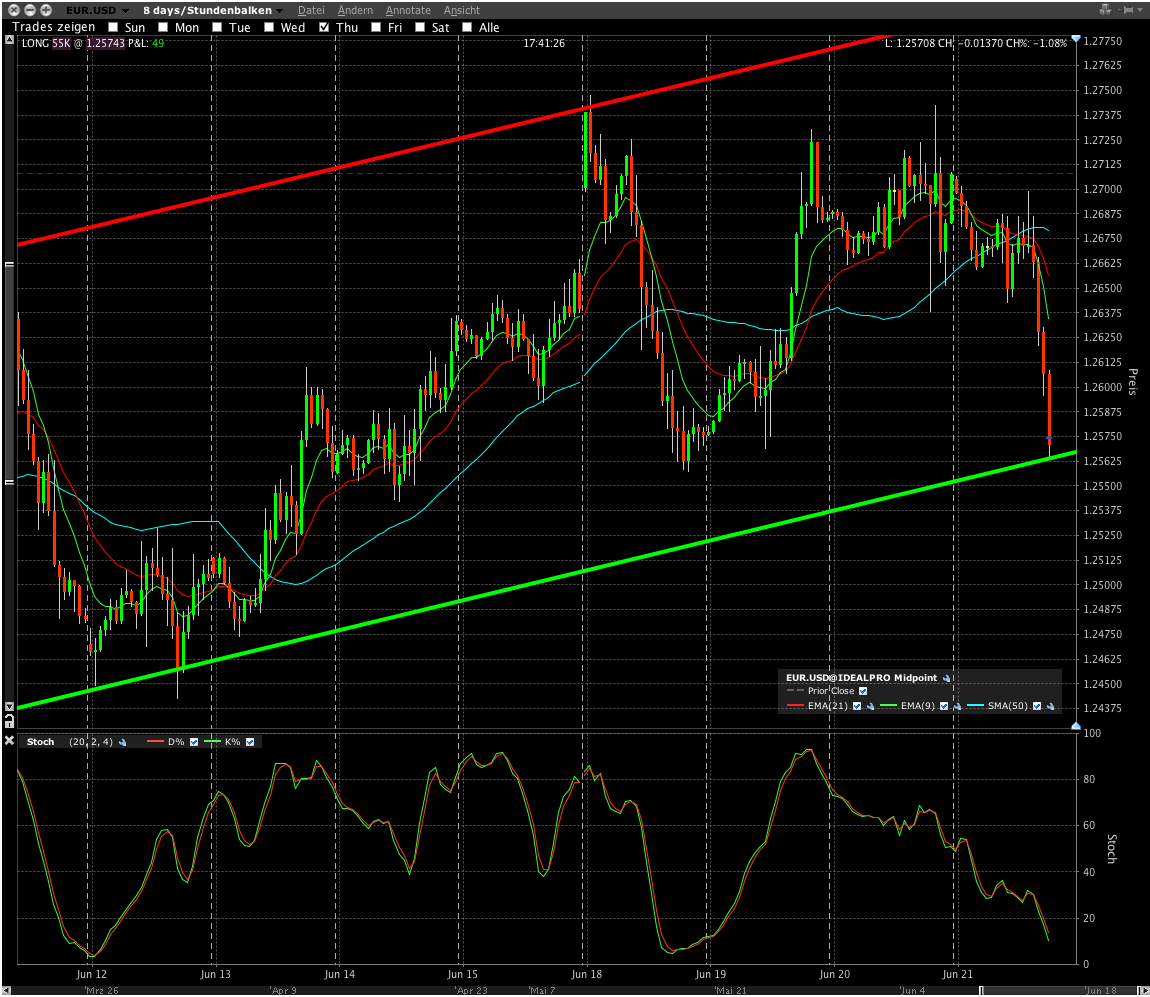Click the red EMA(21) color line in the legend
Image resolution: width=1150 pixels, height=997 pixels.
tap(796, 706)
